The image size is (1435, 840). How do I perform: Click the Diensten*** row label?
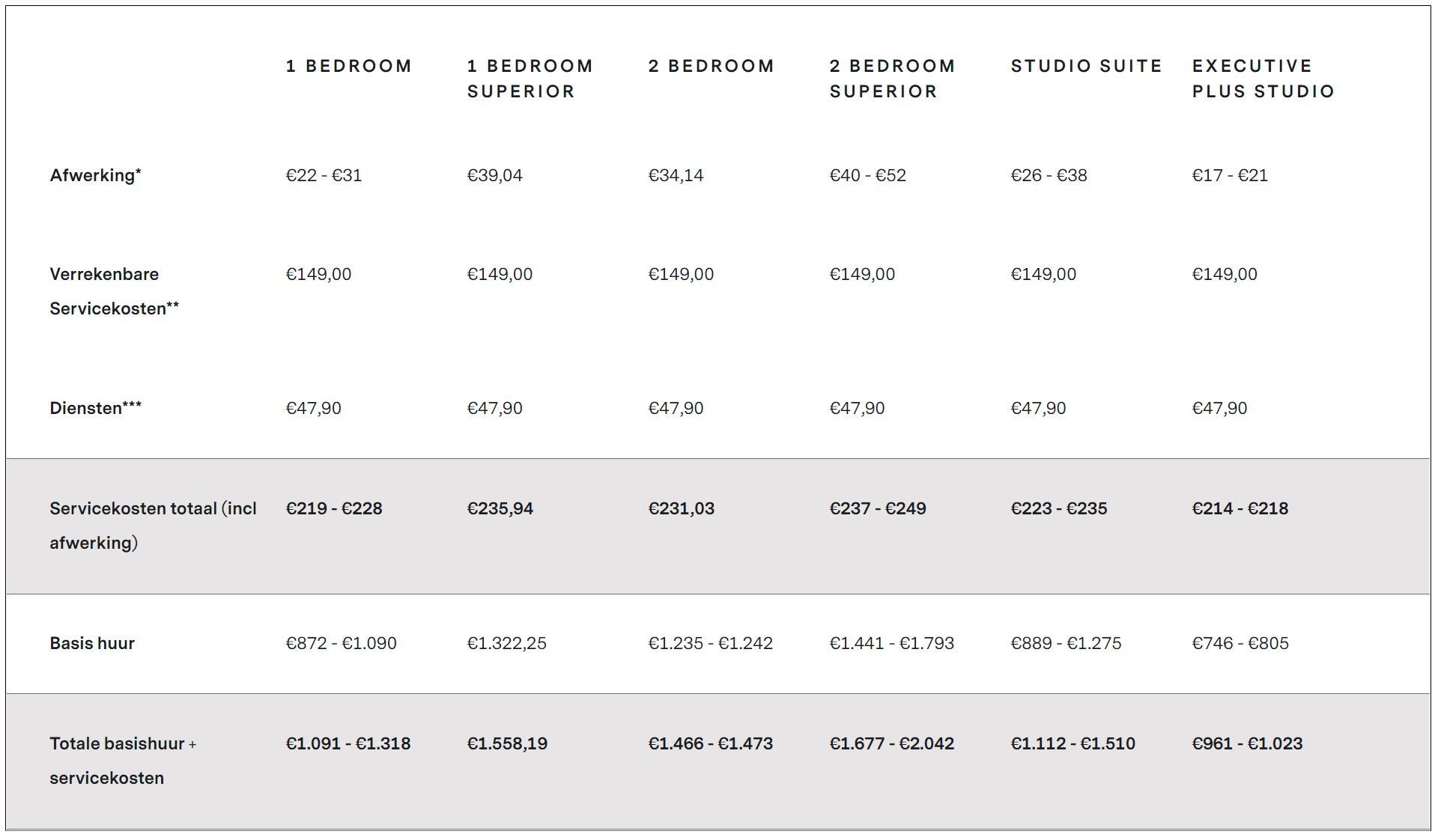(x=95, y=408)
